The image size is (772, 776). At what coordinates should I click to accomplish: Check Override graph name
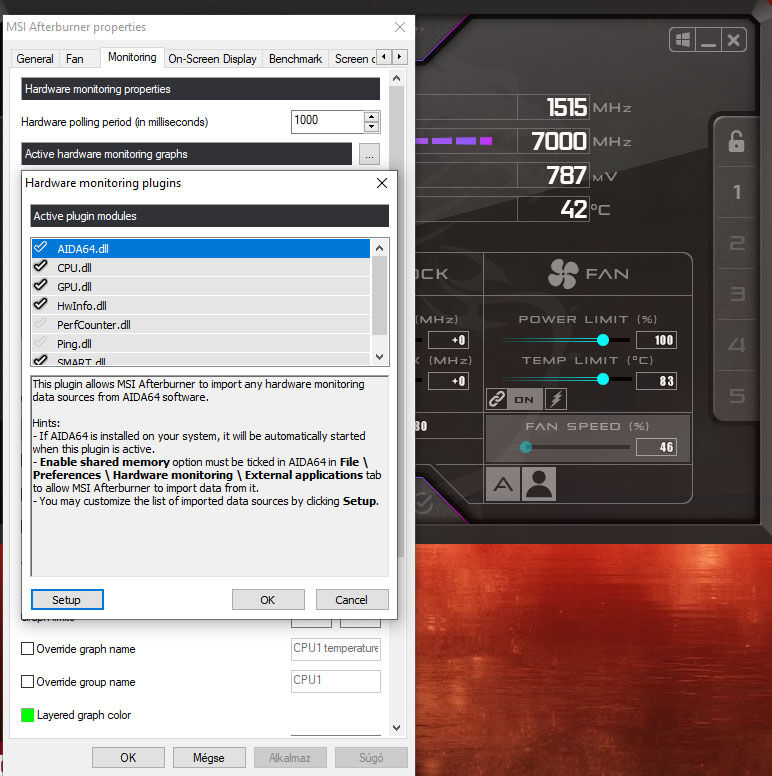pyautogui.click(x=28, y=648)
